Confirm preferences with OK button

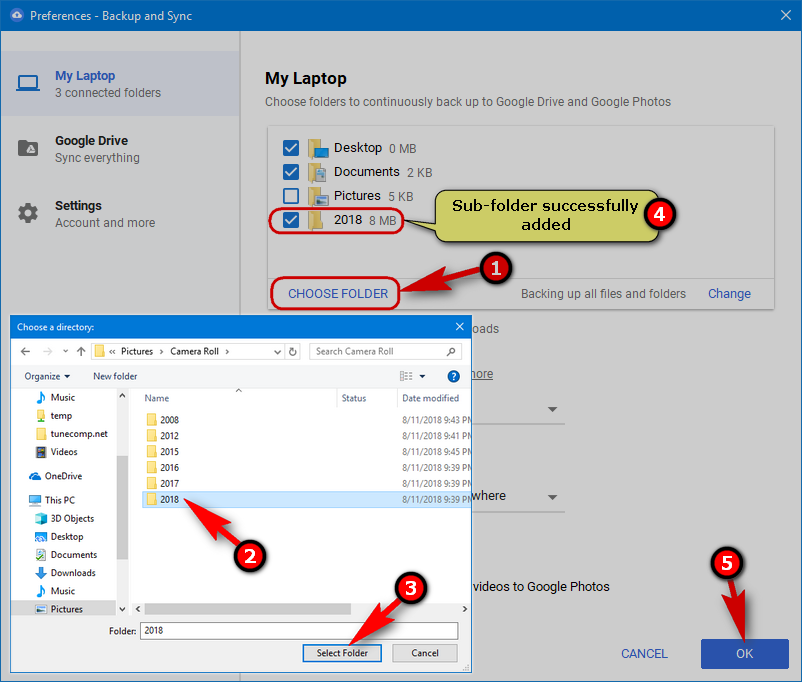coord(744,653)
